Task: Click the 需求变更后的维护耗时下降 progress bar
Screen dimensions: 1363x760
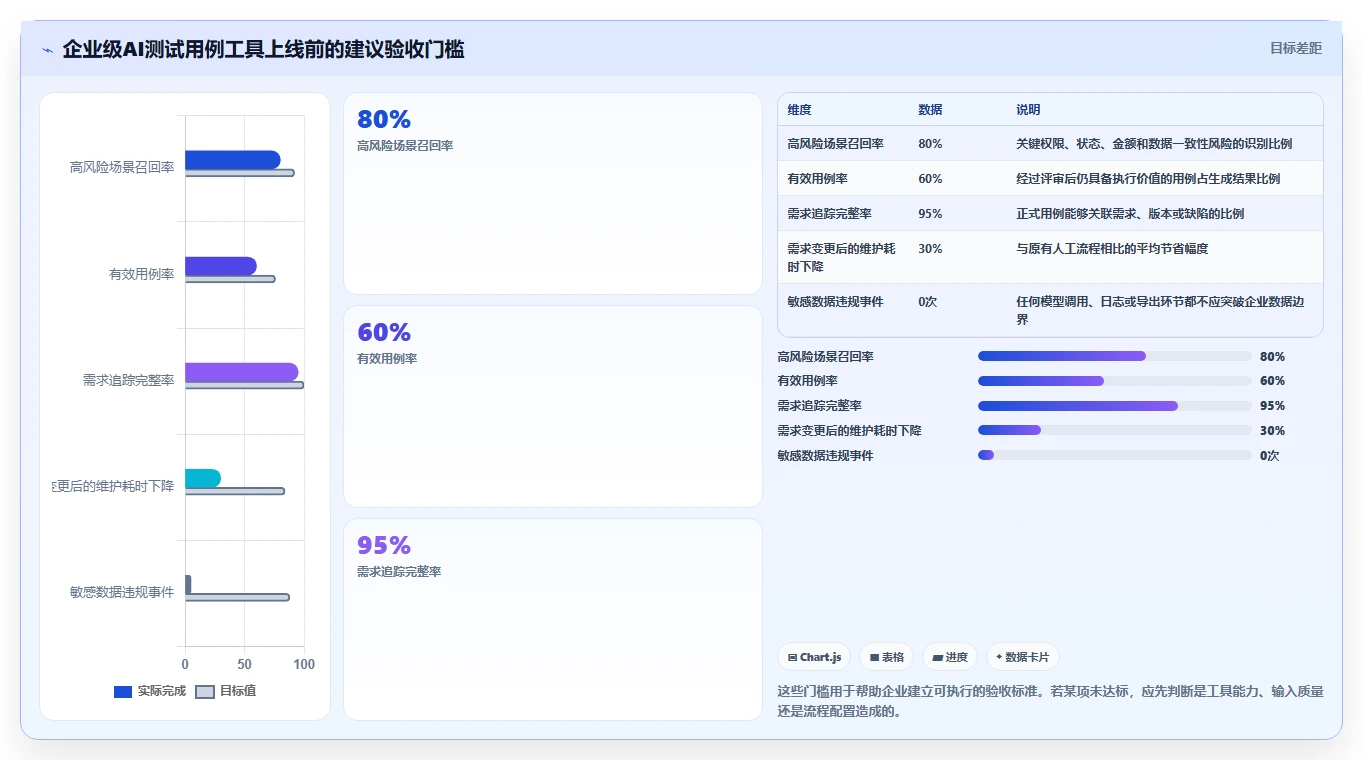Action: tap(1115, 430)
